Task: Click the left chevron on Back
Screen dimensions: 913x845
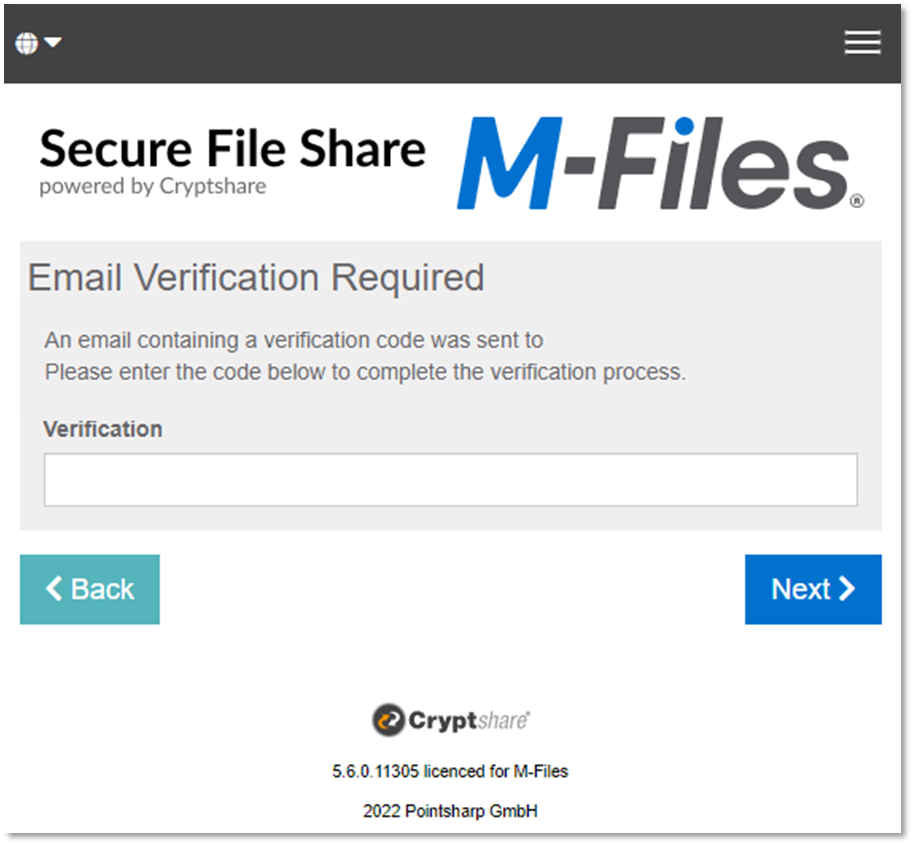Action: click(54, 589)
